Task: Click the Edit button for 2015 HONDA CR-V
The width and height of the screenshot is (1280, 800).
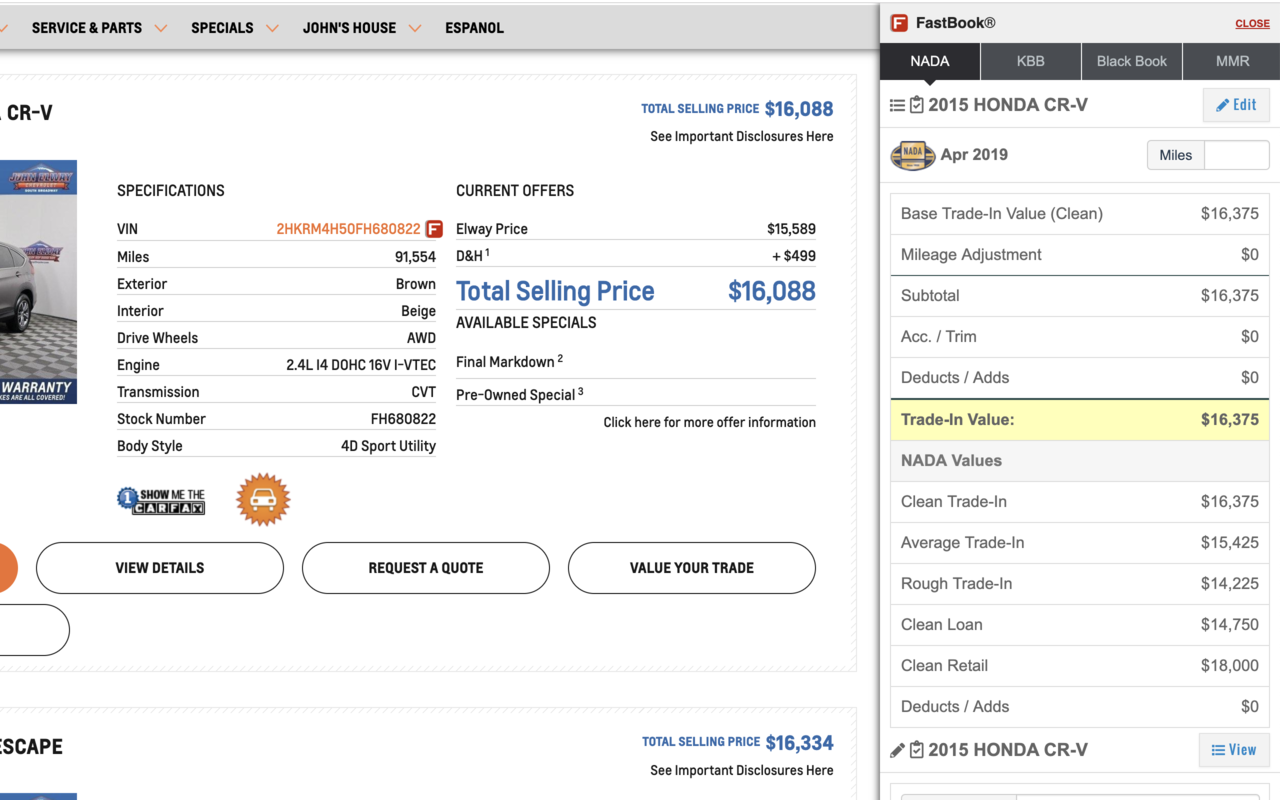Action: [1236, 105]
